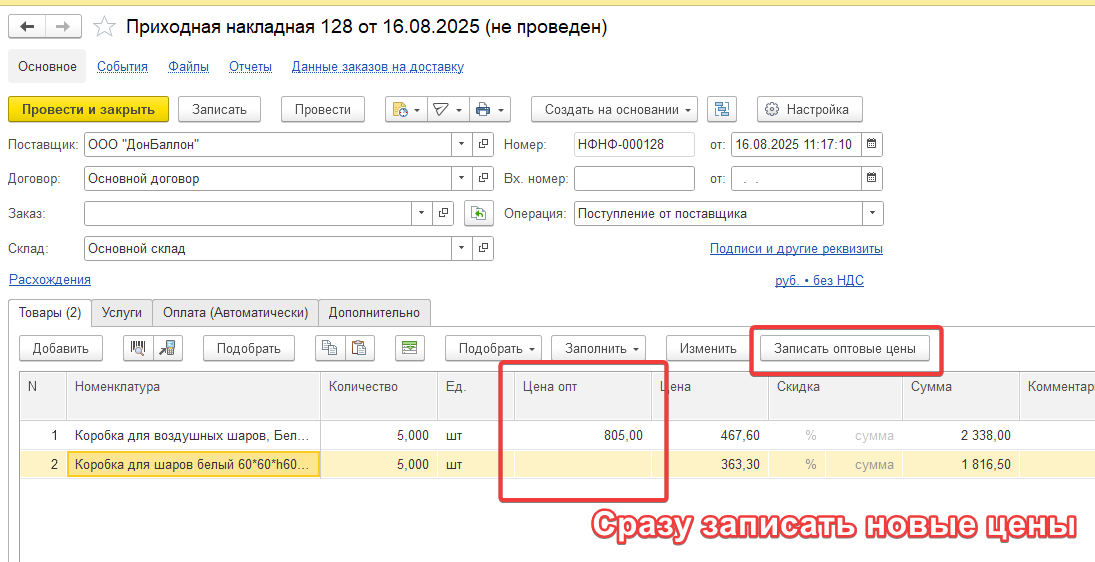This screenshot has height=562, width=1095.
Task: Switch to the Оплата (Автоматически) tab
Action: 235,313
